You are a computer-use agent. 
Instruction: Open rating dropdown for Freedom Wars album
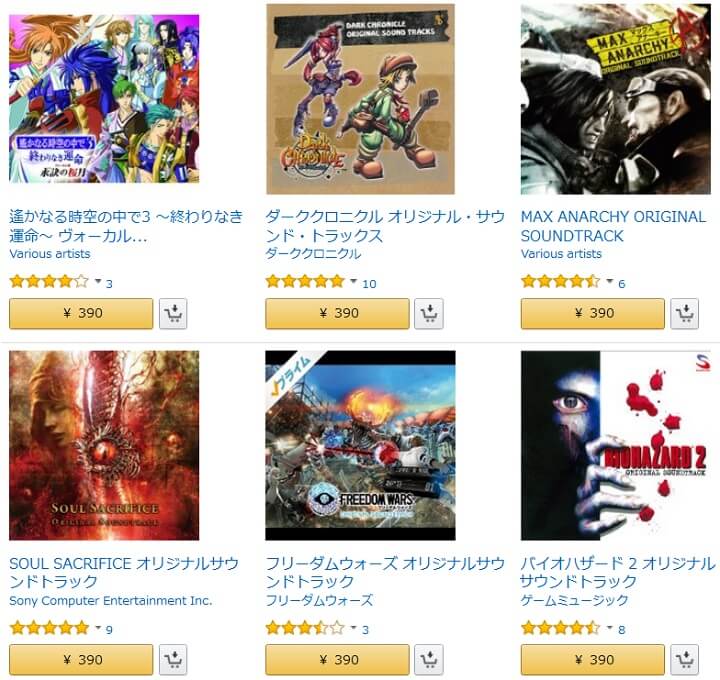click(354, 627)
